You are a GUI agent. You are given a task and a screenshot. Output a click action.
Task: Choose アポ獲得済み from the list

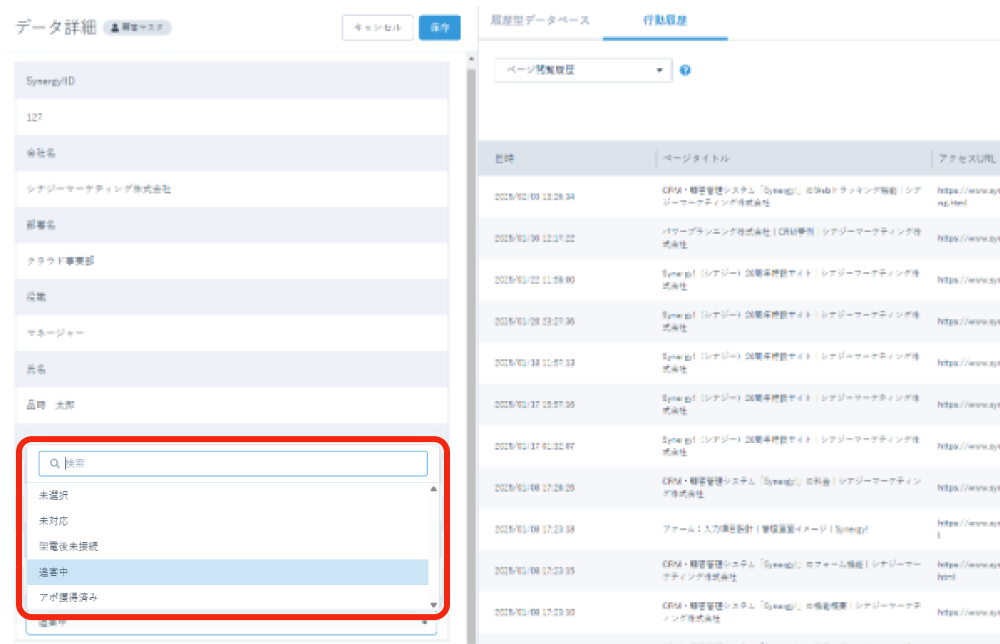click(68, 597)
